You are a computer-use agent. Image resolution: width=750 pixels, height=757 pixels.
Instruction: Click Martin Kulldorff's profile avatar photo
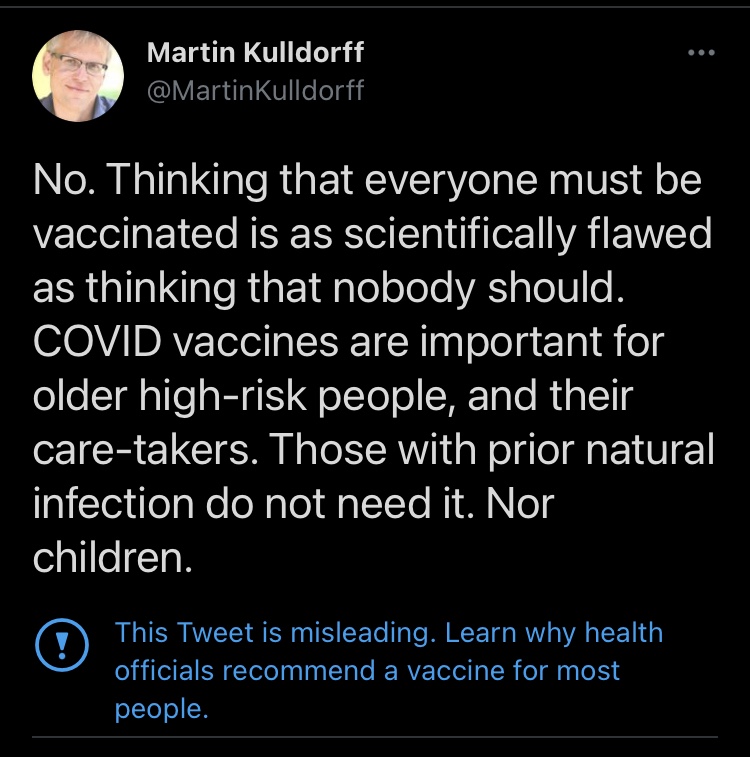tap(78, 77)
